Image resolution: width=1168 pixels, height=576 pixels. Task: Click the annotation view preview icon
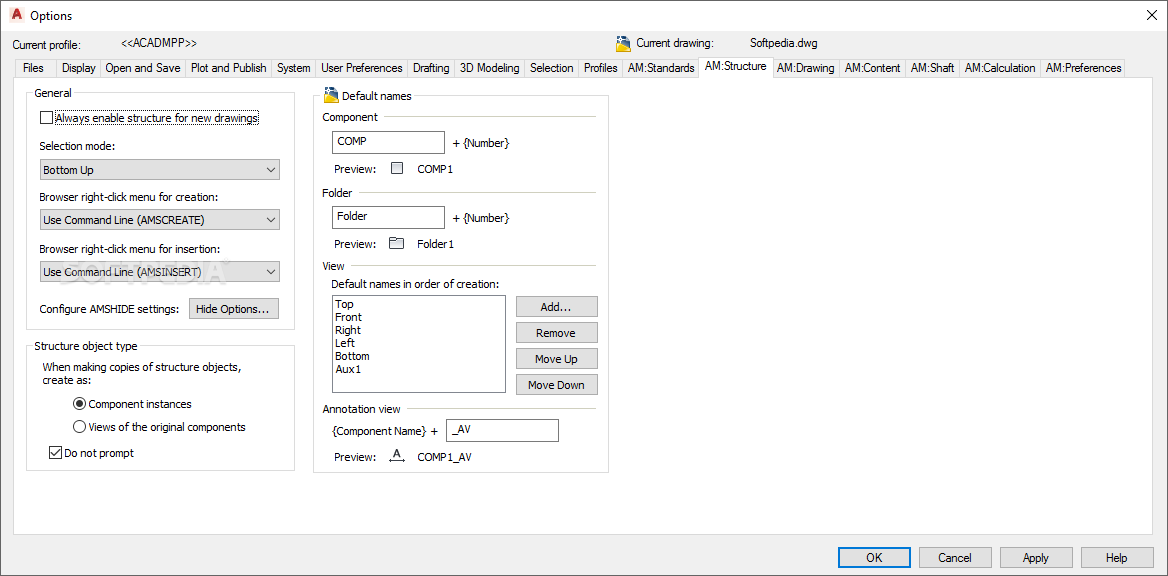pos(397,457)
